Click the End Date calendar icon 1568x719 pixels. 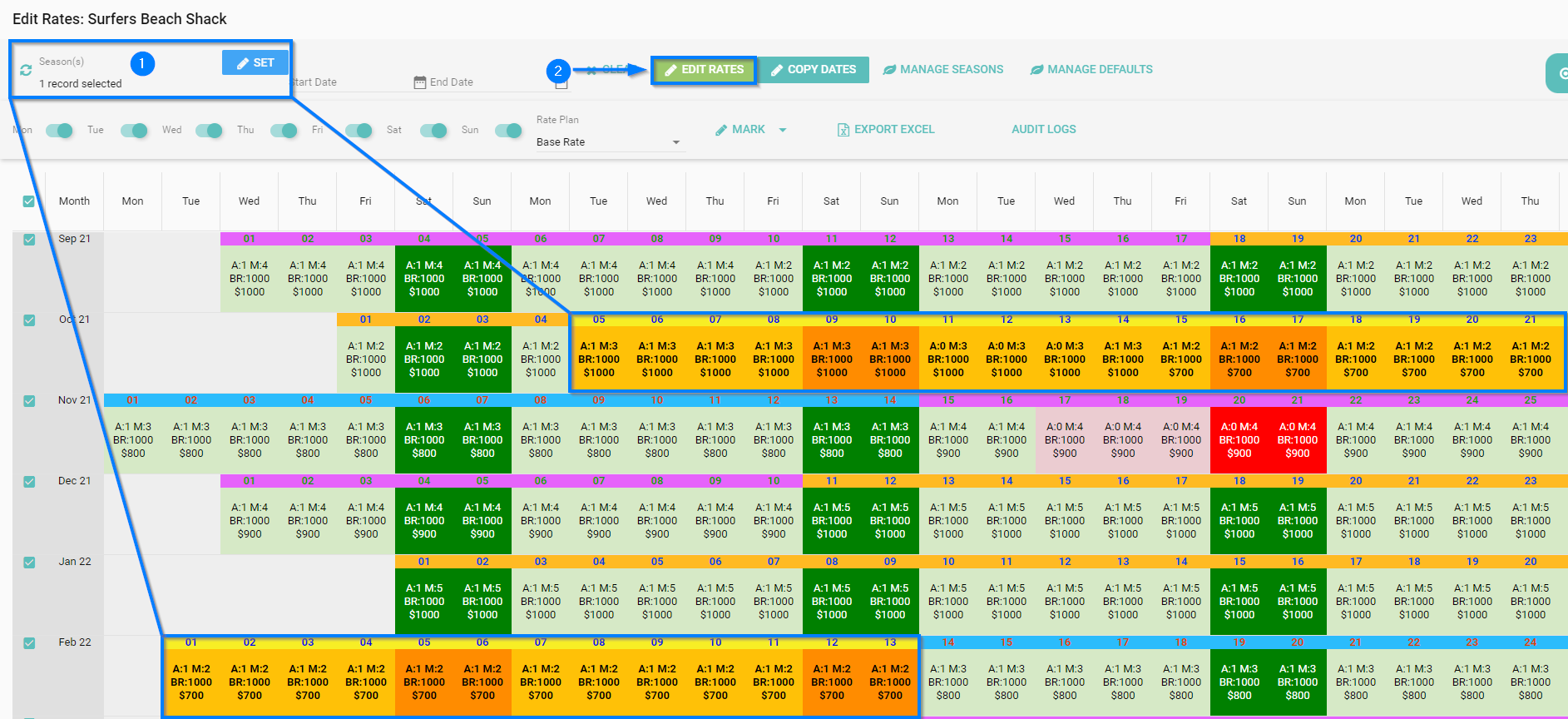coord(420,82)
